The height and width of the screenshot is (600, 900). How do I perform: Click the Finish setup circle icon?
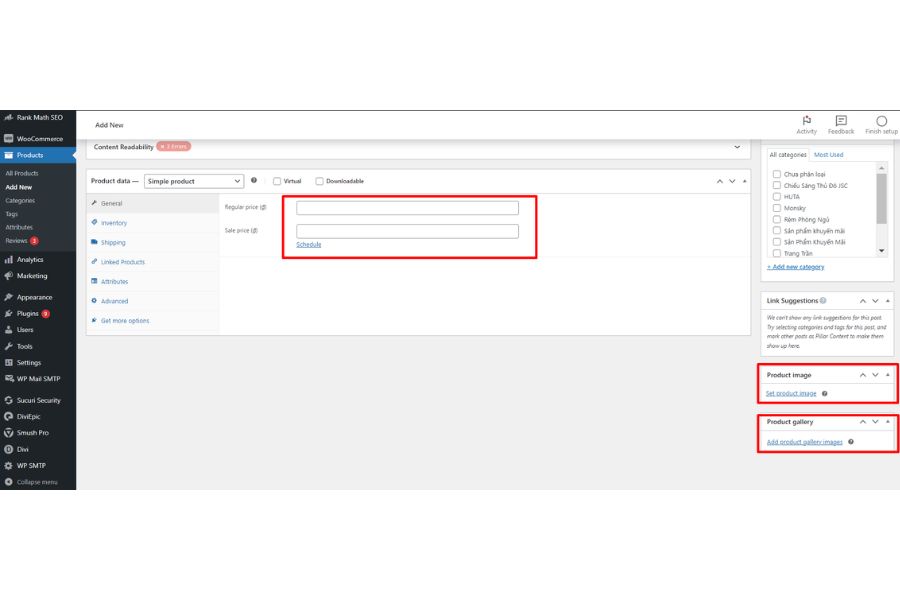(881, 121)
